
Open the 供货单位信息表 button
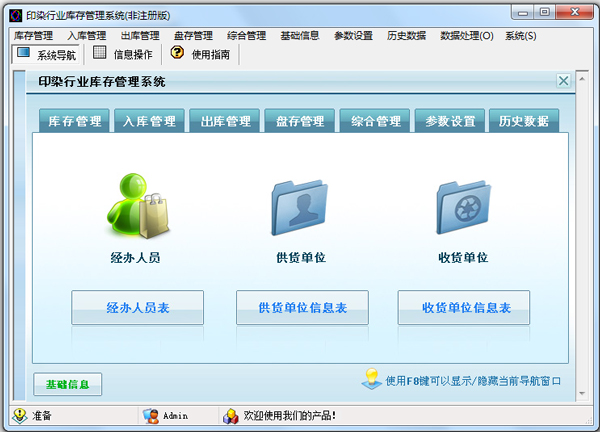[302, 308]
